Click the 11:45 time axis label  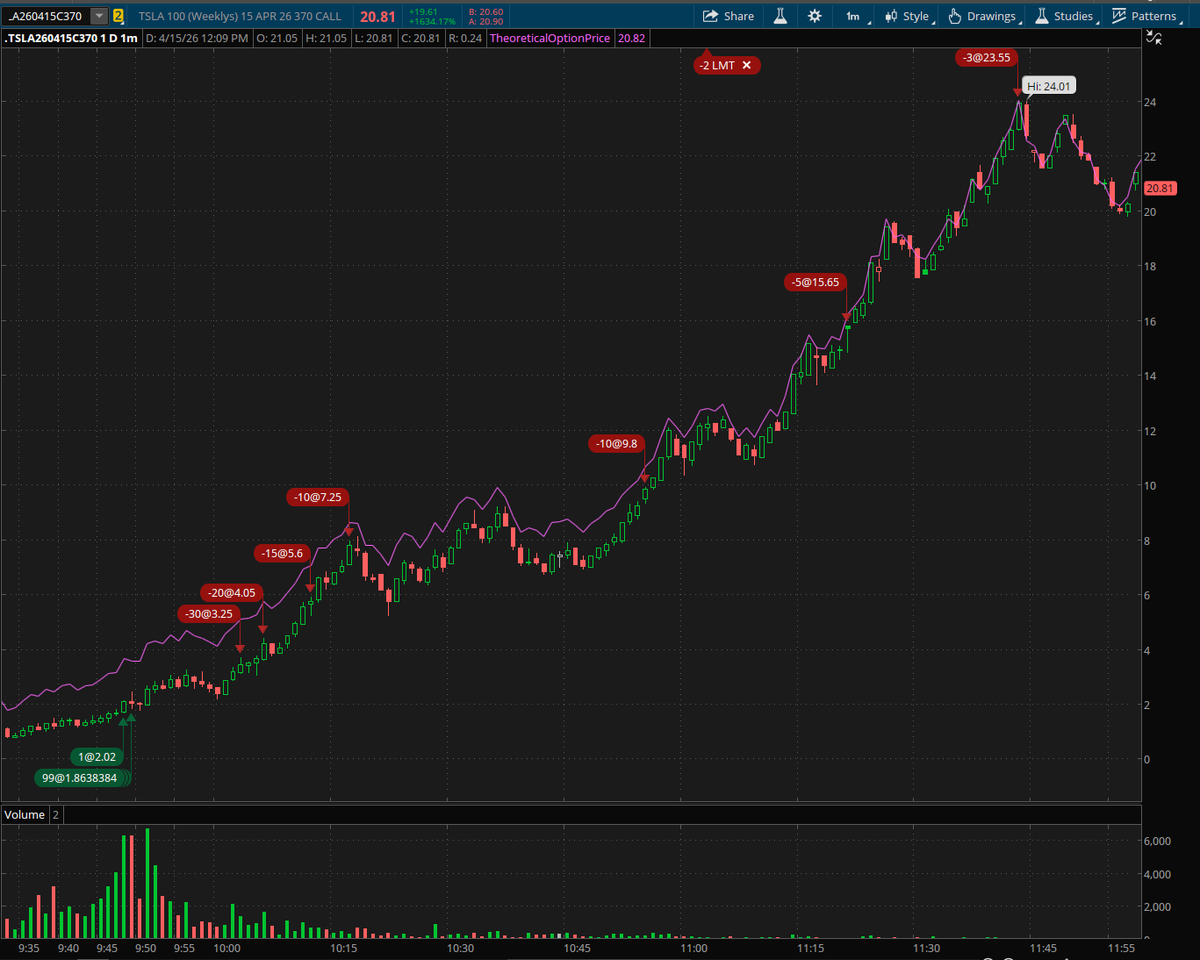[1043, 947]
